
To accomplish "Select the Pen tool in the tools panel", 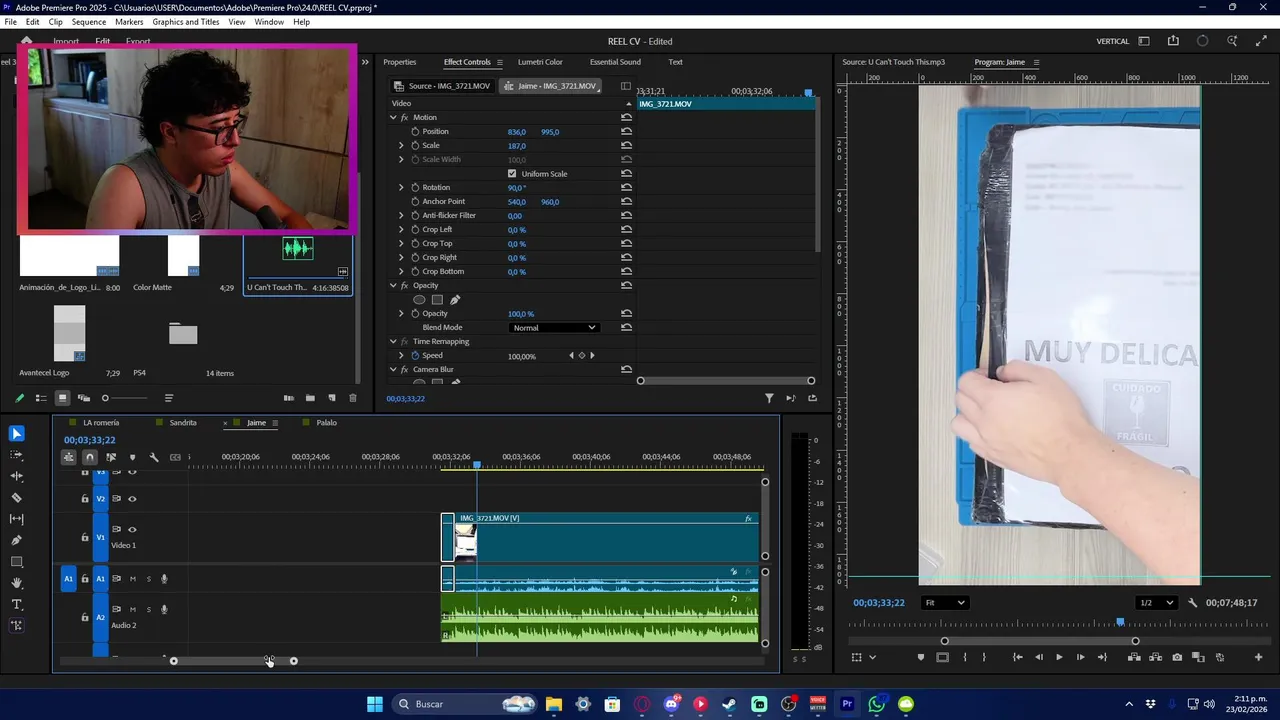I will point(16,540).
